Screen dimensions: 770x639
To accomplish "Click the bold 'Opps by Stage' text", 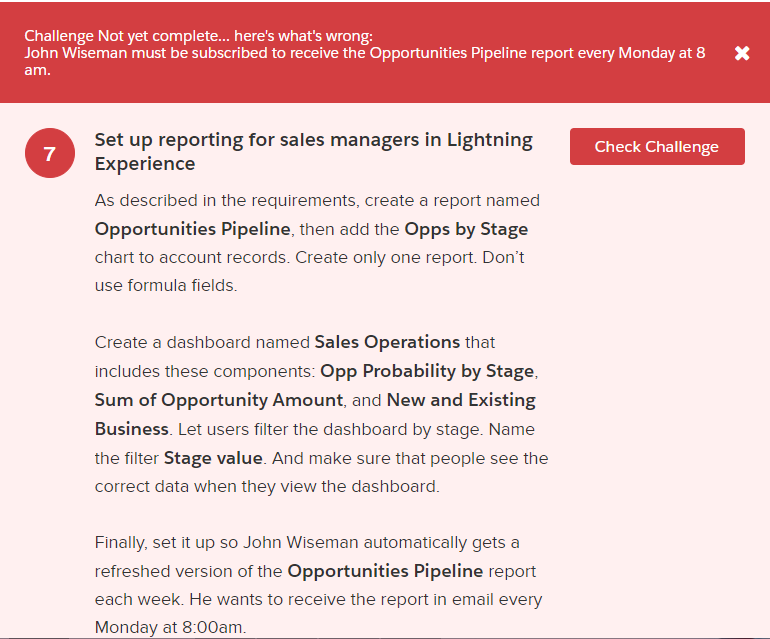I will click(x=466, y=229).
